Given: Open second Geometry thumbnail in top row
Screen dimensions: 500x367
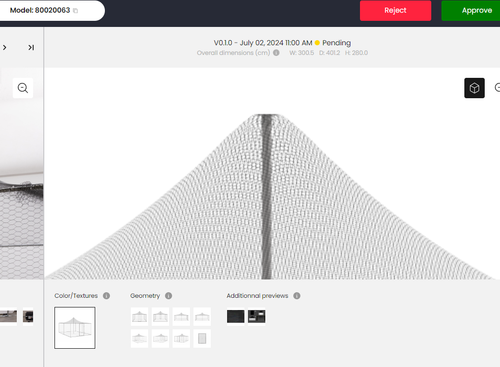Looking at the screenshot, I should pyautogui.click(x=160, y=317).
